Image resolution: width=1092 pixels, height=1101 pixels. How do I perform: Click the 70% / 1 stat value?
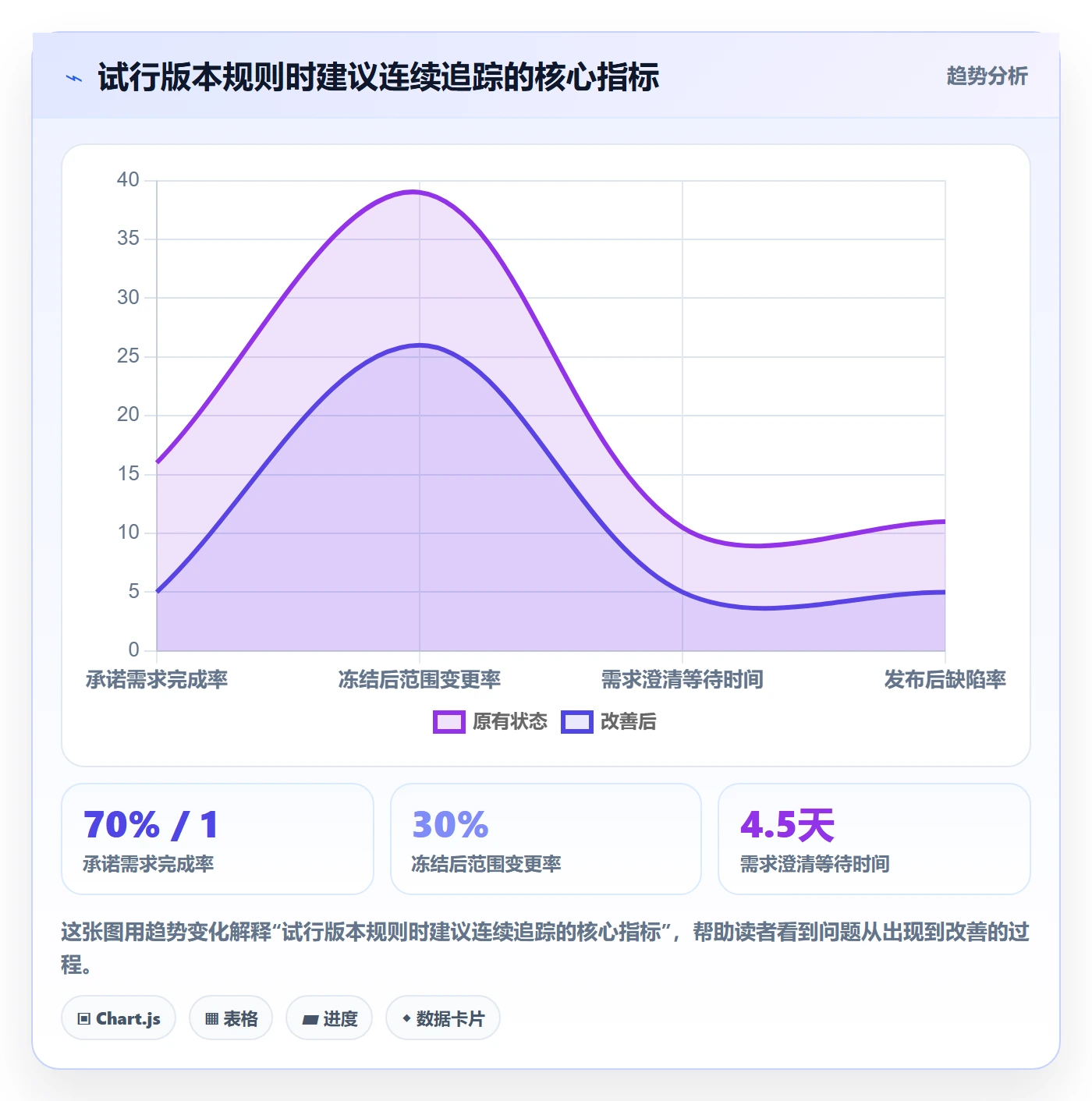pos(151,825)
